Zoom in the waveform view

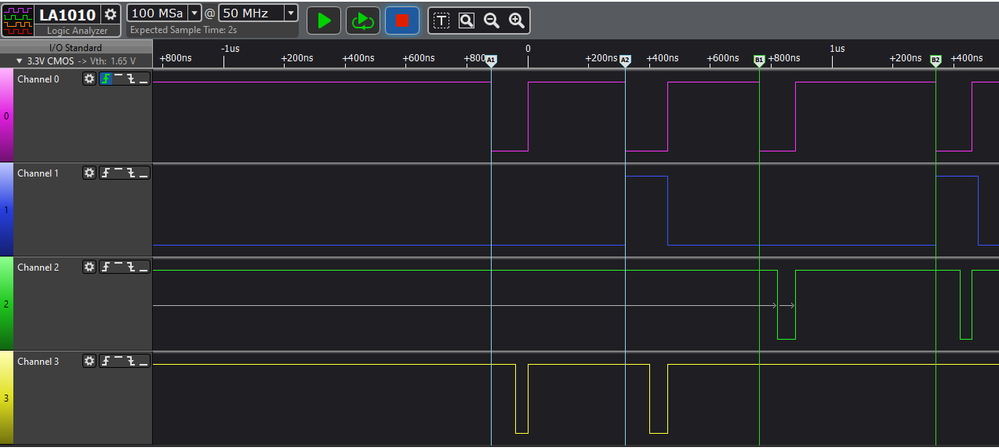click(517, 20)
